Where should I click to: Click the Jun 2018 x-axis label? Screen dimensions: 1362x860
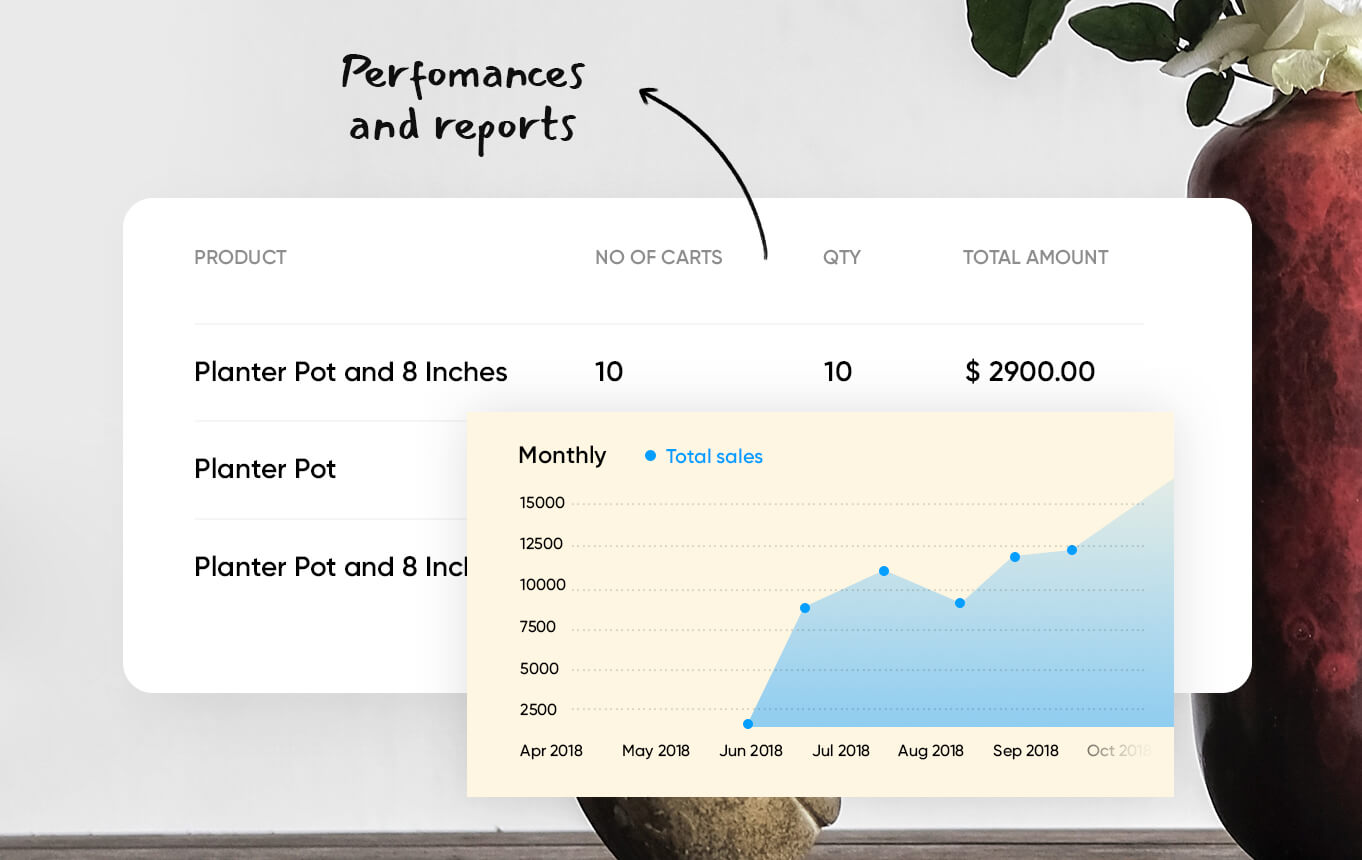[x=751, y=751]
